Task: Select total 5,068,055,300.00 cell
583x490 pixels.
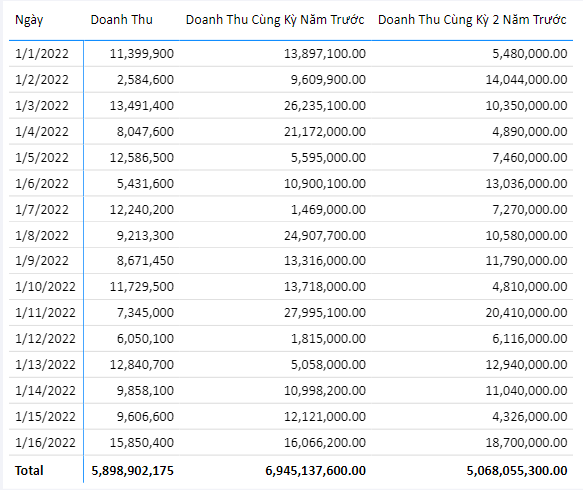Action: click(517, 471)
